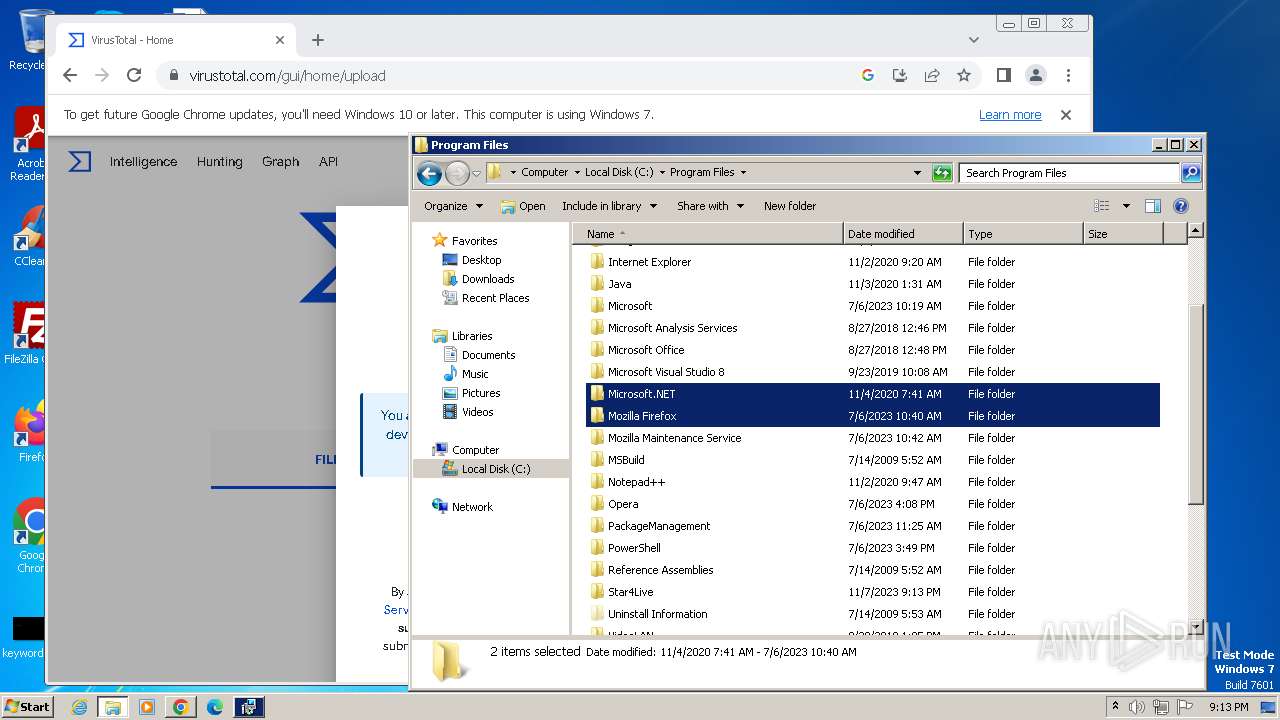Viewport: 1280px width, 720px height.
Task: Click the Chrome address bar URL
Action: click(x=287, y=75)
